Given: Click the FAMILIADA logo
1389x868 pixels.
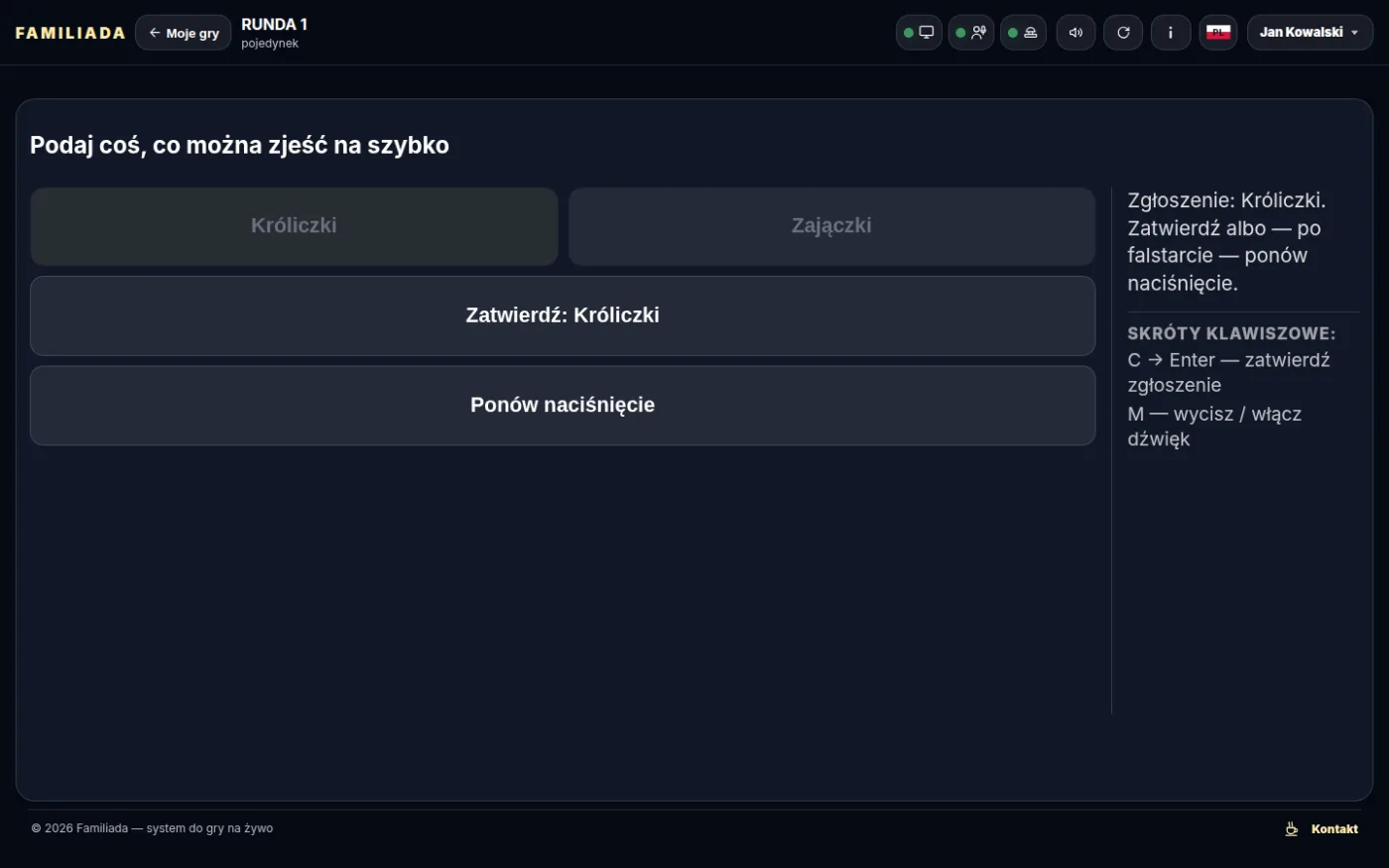Looking at the screenshot, I should 70,33.
